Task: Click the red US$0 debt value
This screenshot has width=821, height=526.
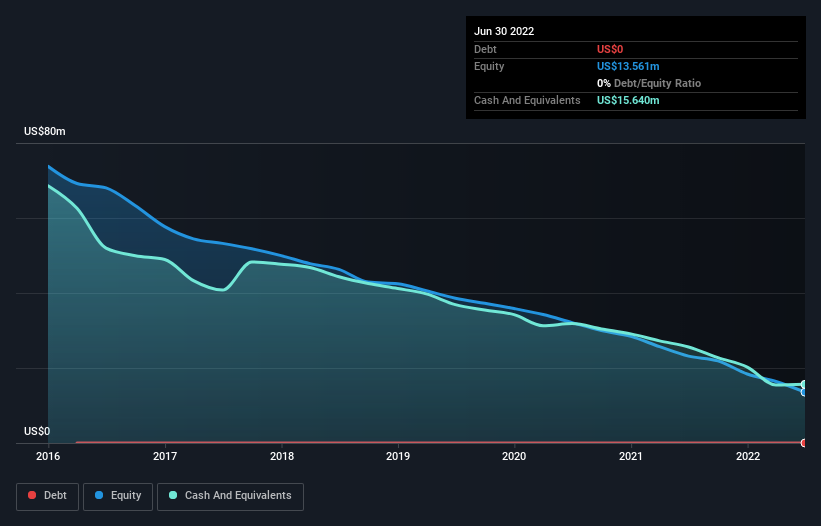Action: click(610, 49)
